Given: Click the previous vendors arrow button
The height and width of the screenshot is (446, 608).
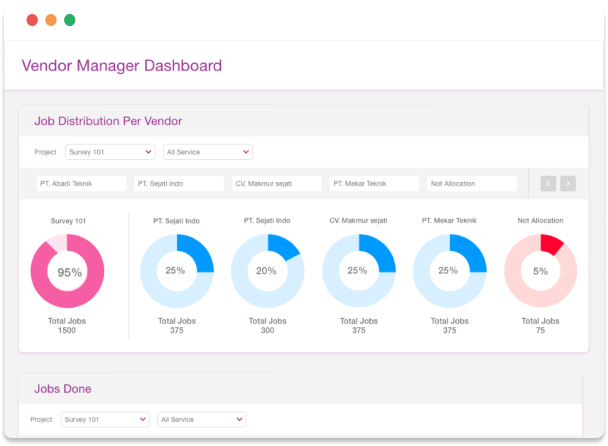Looking at the screenshot, I should [x=548, y=183].
